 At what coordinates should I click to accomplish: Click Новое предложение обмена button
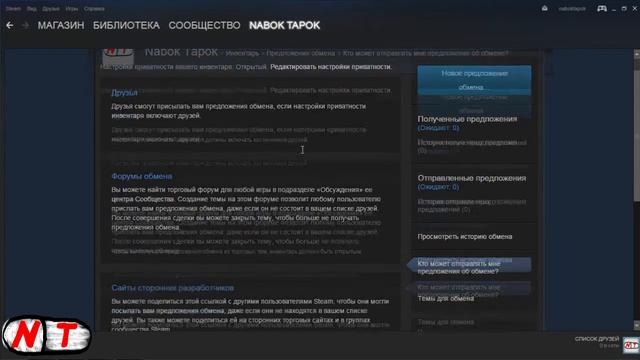coord(474,80)
